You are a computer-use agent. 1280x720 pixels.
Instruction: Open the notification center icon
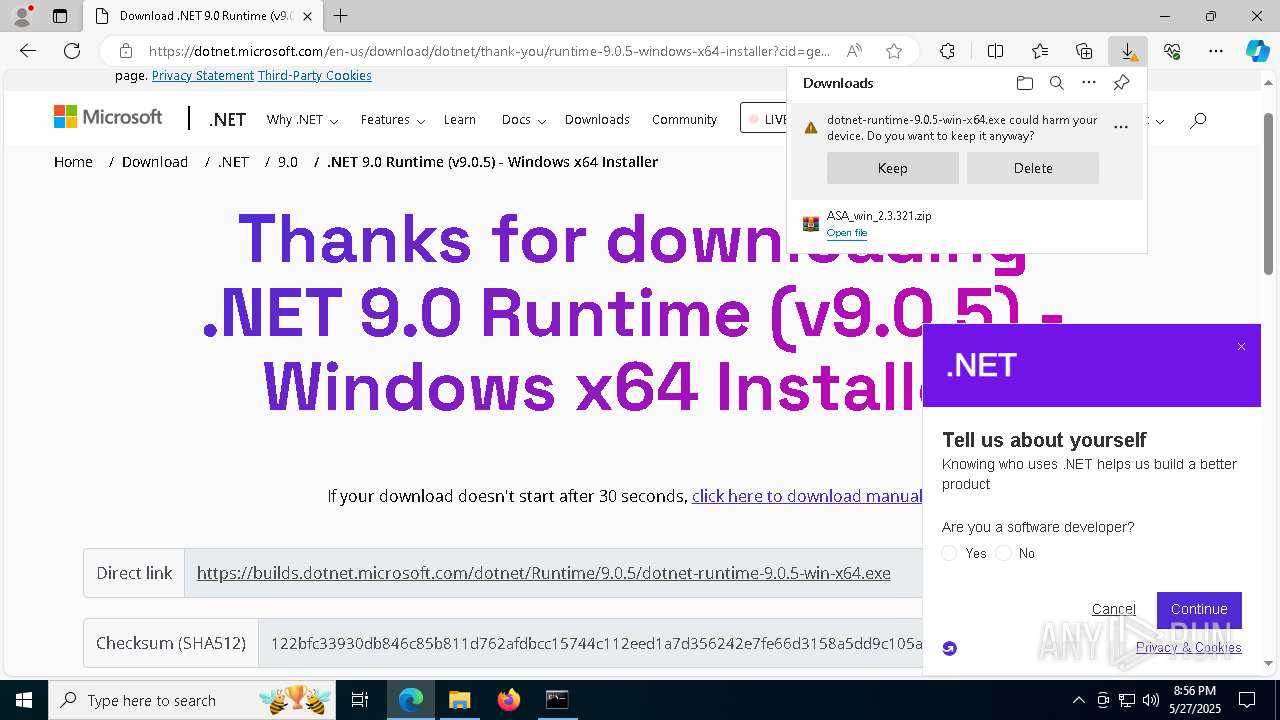tap(1247, 700)
